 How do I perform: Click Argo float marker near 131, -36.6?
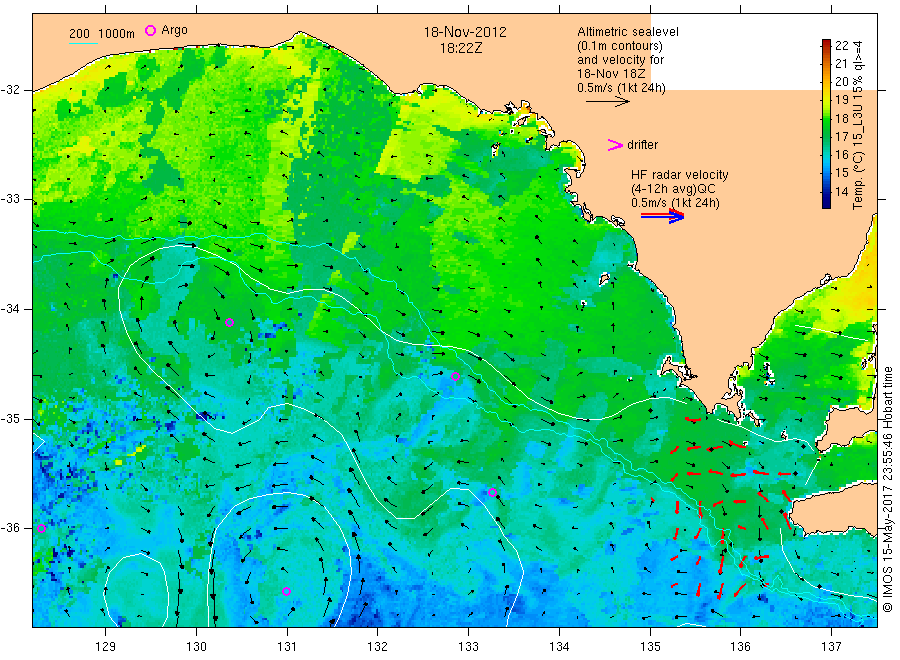pyautogui.click(x=286, y=592)
